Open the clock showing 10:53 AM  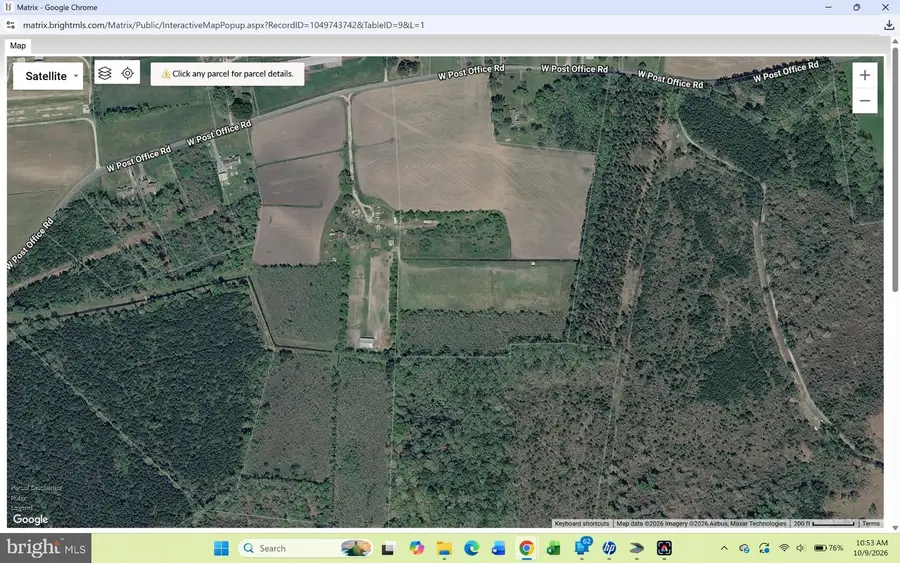click(871, 548)
